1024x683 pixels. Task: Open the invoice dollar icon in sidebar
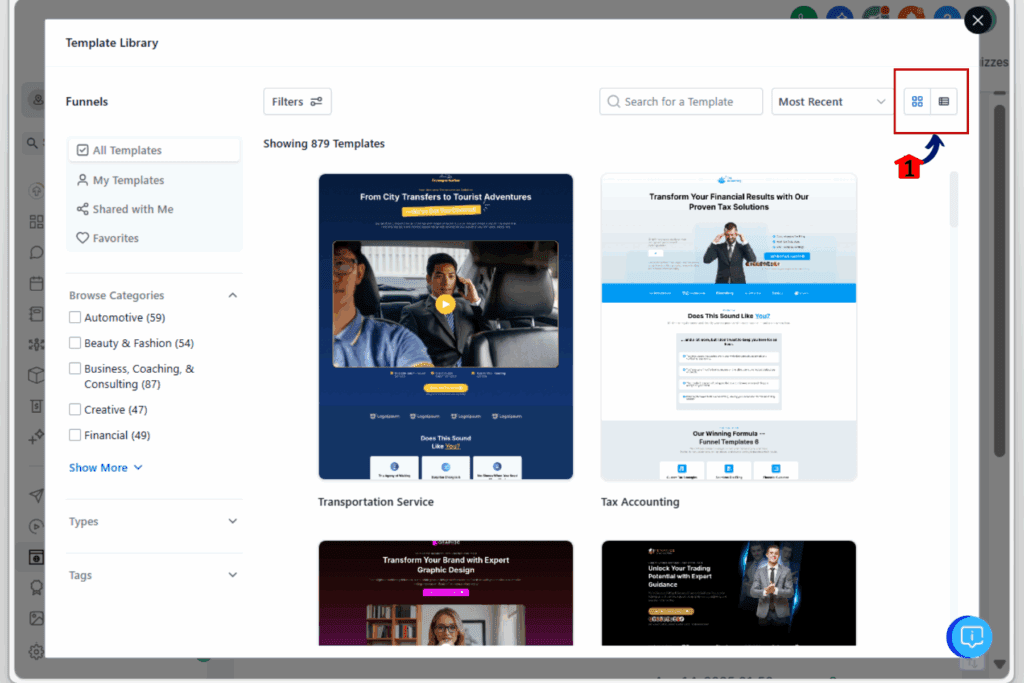click(37, 405)
